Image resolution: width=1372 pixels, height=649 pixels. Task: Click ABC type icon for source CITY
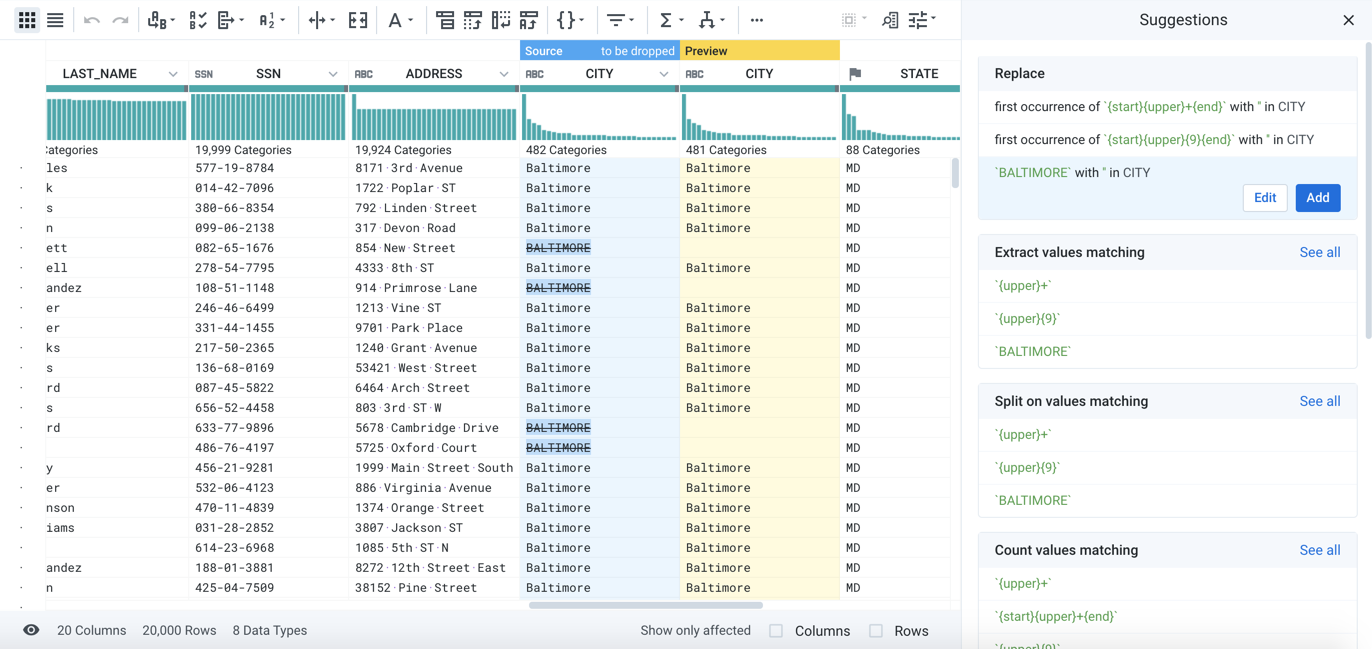coord(535,74)
